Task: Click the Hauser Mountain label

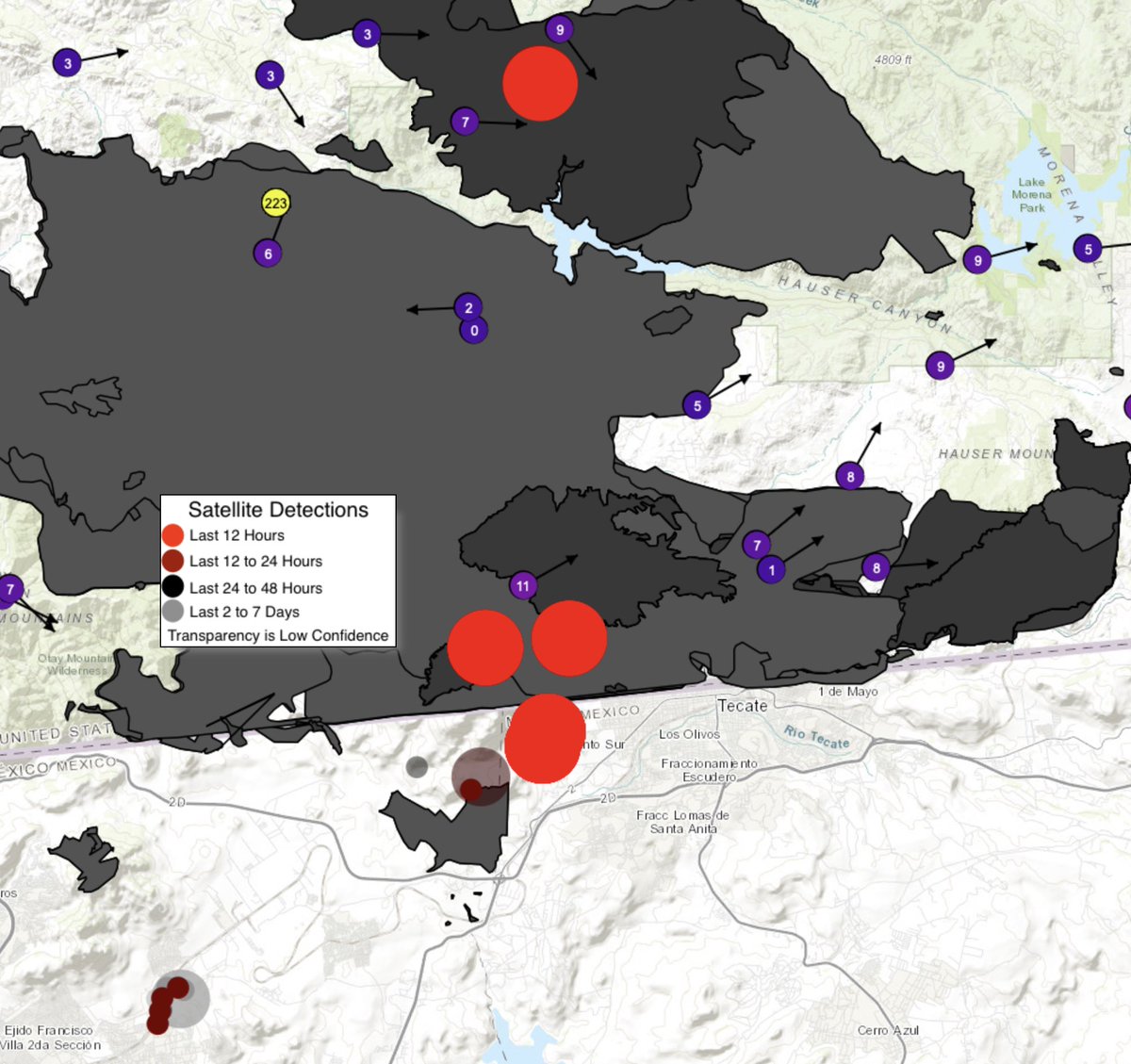Action: (996, 454)
